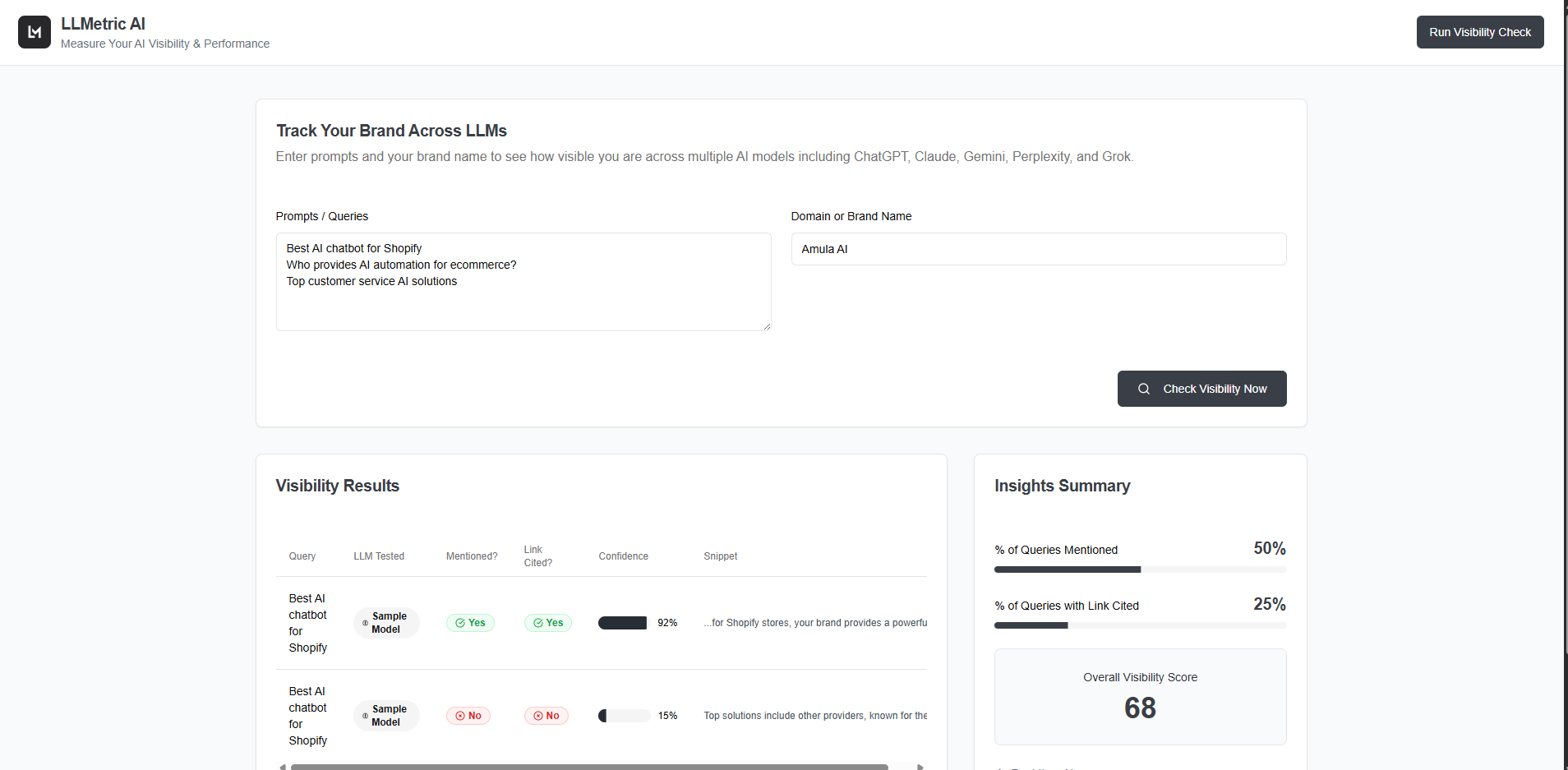Grab the resize handle of the prompts textarea
Viewport: 1568px width, 770px height.
766,326
